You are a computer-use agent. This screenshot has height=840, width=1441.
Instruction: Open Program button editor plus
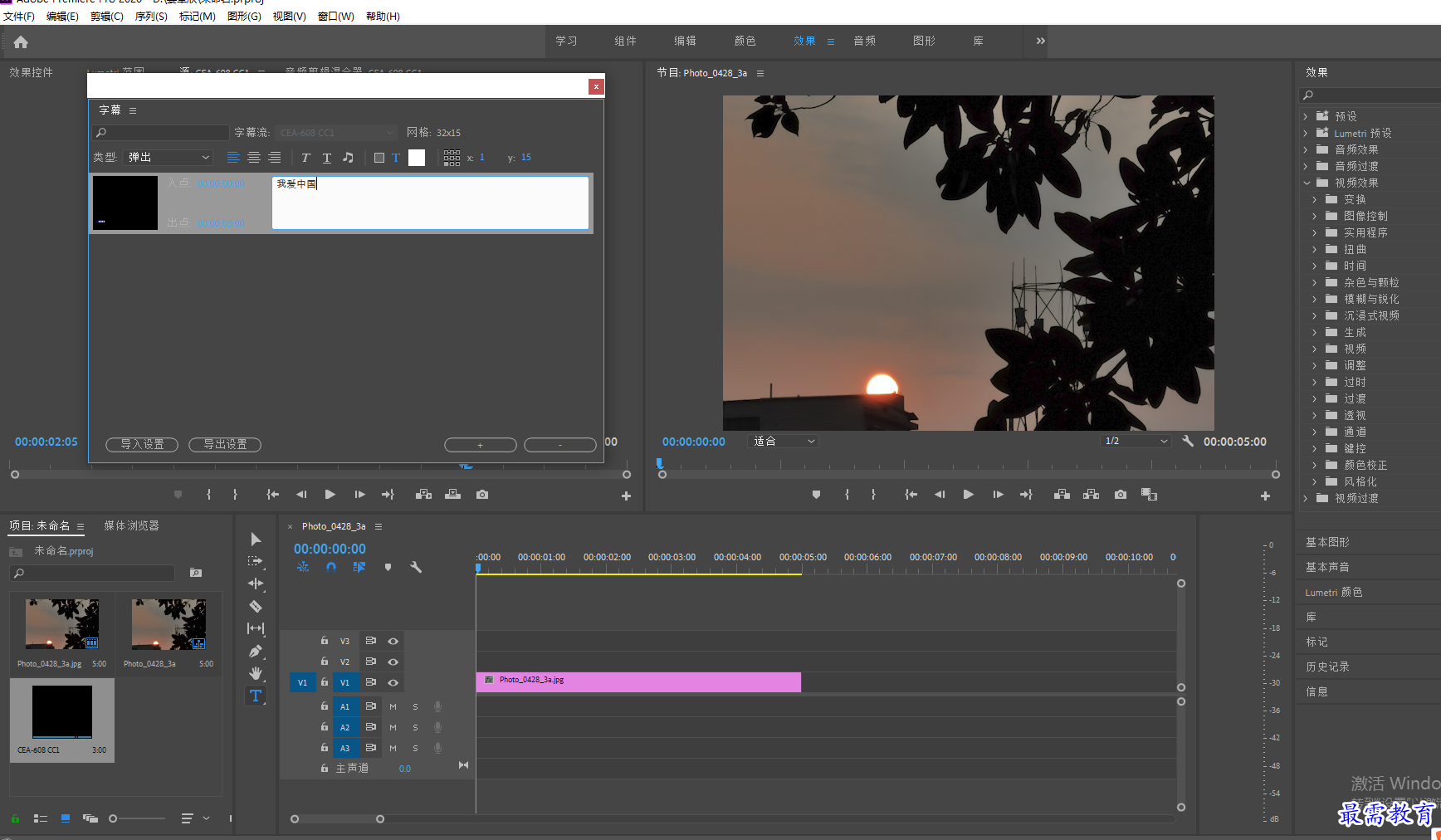tap(1265, 496)
